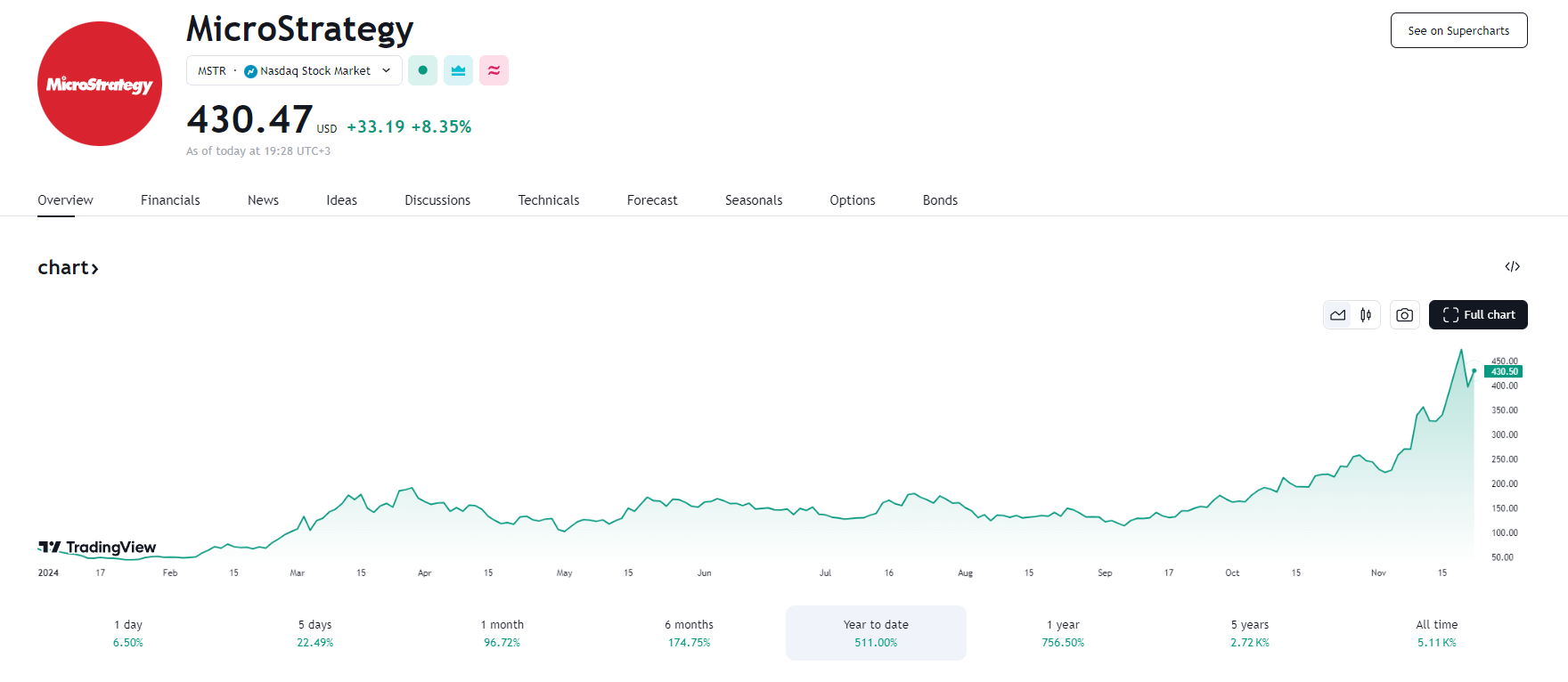Viewport: 1568px width, 682px height.
Task: Click the blue crown icon badge
Action: [x=458, y=70]
